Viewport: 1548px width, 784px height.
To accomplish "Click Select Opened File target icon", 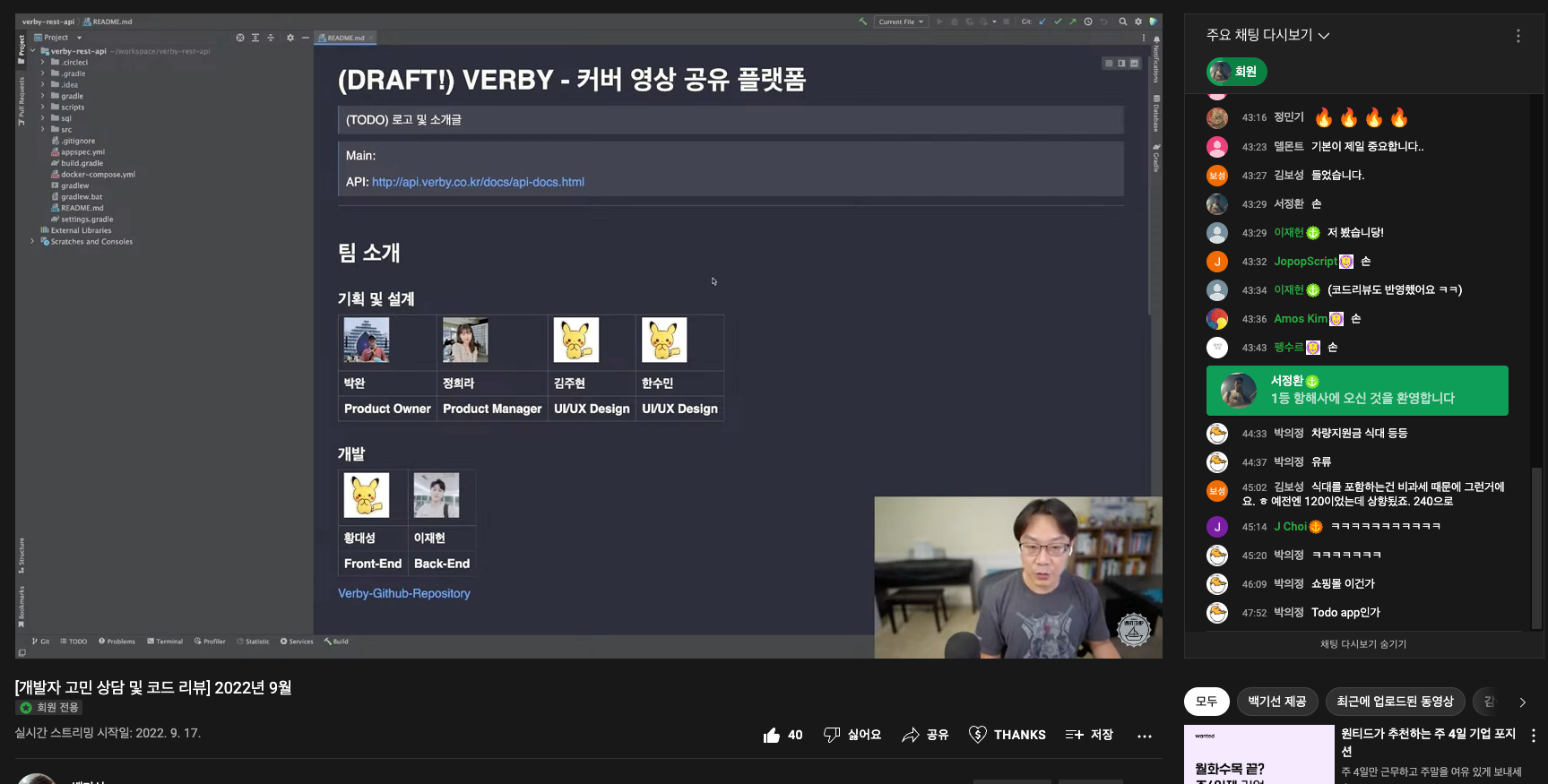I will 240,38.
